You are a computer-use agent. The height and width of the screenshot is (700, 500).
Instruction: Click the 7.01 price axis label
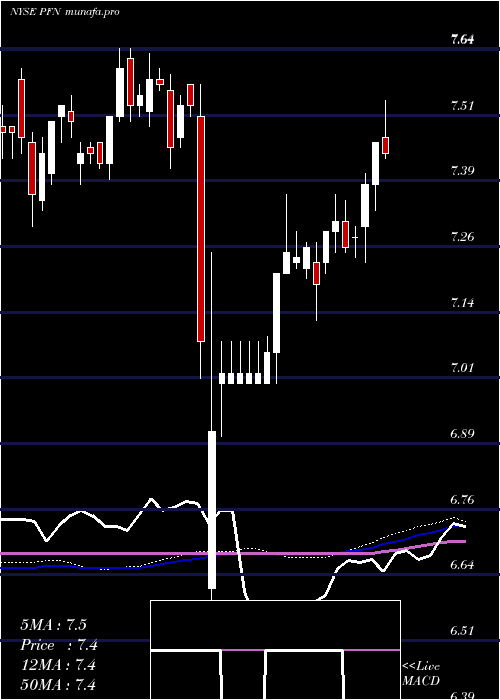(462, 368)
